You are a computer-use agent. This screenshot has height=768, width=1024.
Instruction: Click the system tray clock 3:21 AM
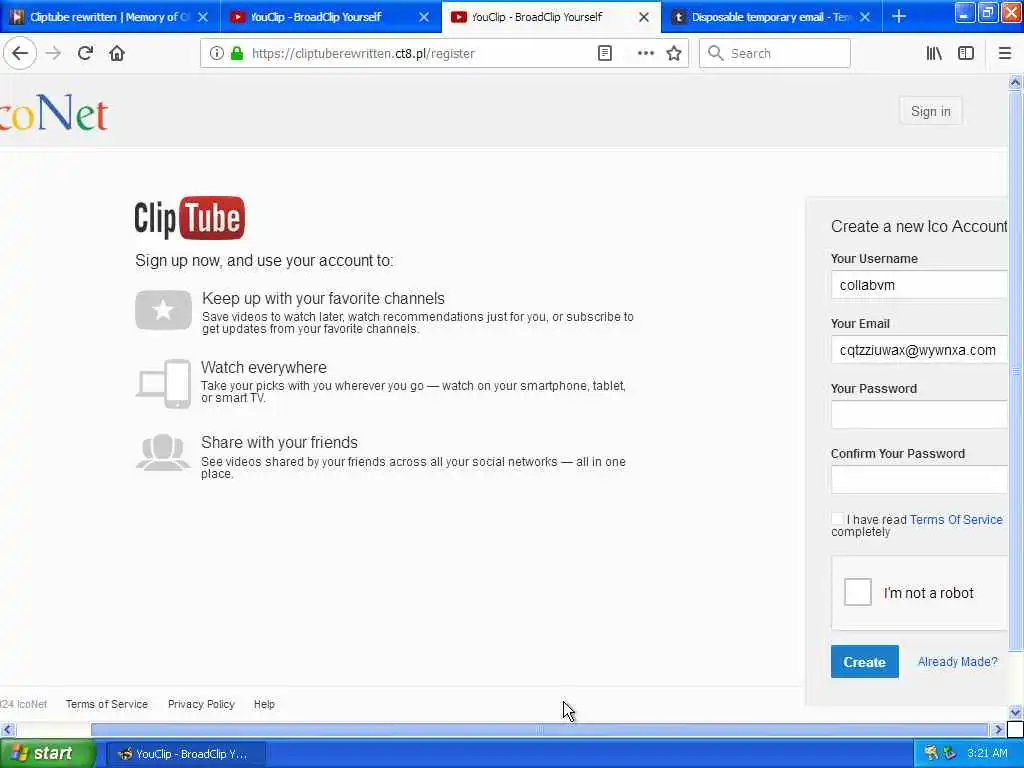coord(987,754)
